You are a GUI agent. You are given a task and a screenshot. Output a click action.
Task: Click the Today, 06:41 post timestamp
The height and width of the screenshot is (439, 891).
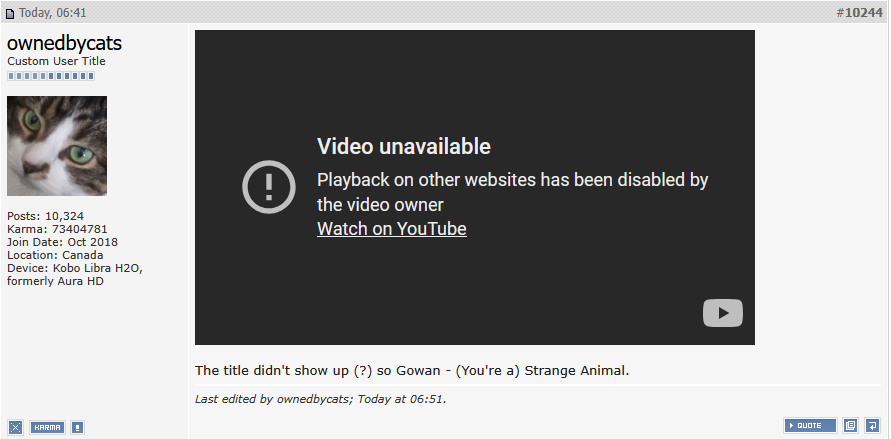tap(53, 12)
